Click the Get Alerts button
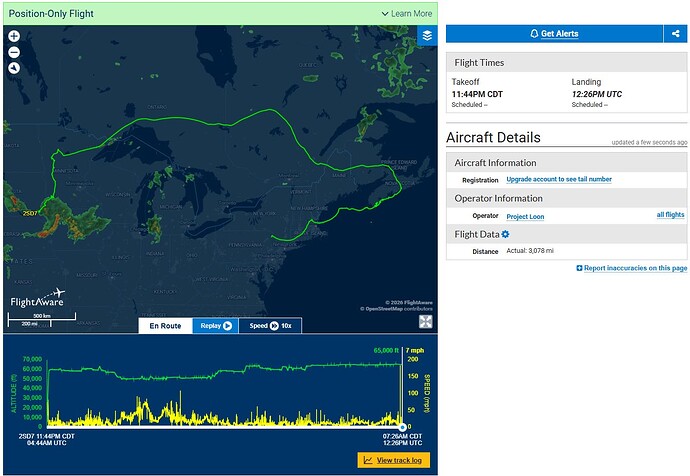Screen dimensions: 690x476 click(x=554, y=33)
